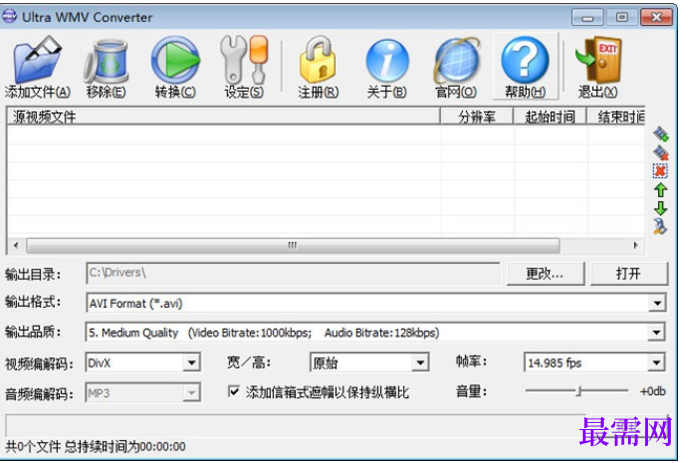
Task: Open the 输出格式 AVI Format dropdown
Action: tap(658, 303)
